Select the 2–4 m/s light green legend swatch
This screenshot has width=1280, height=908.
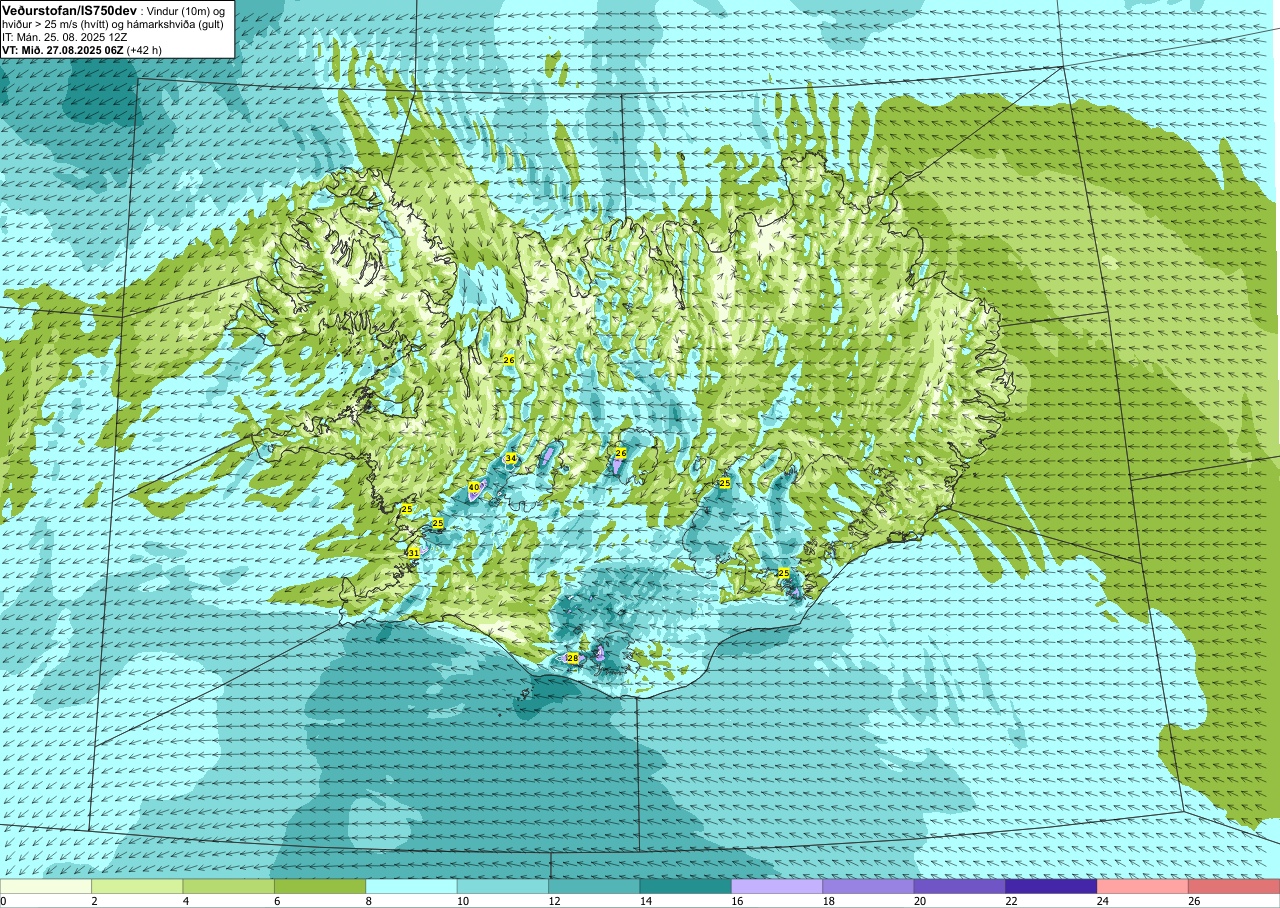[137, 886]
